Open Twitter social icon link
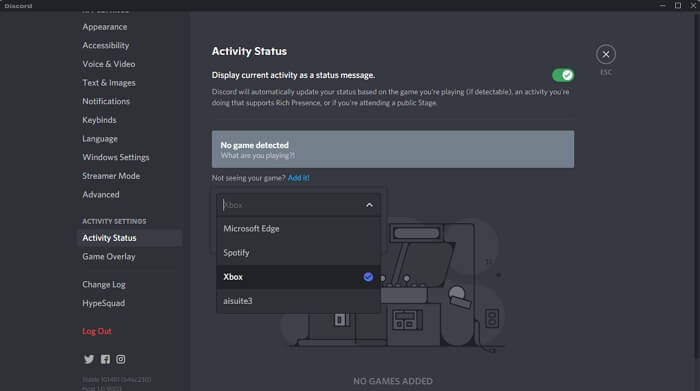Viewport: 700px width, 391px height. (89, 359)
